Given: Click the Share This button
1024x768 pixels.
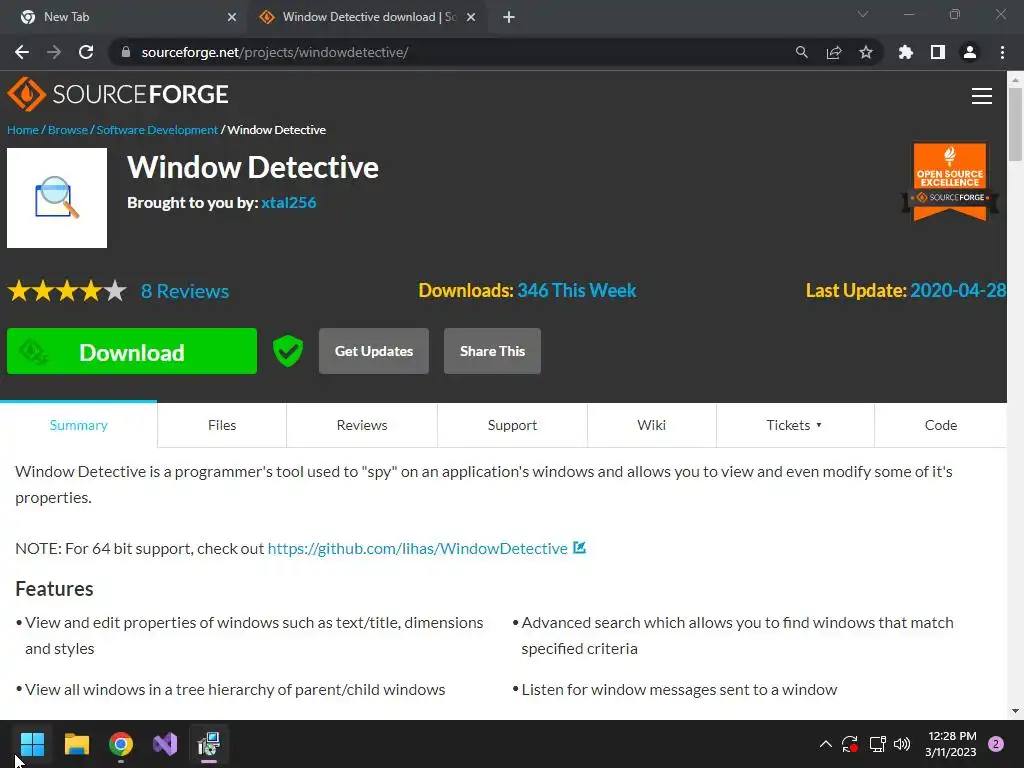Looking at the screenshot, I should (x=492, y=351).
